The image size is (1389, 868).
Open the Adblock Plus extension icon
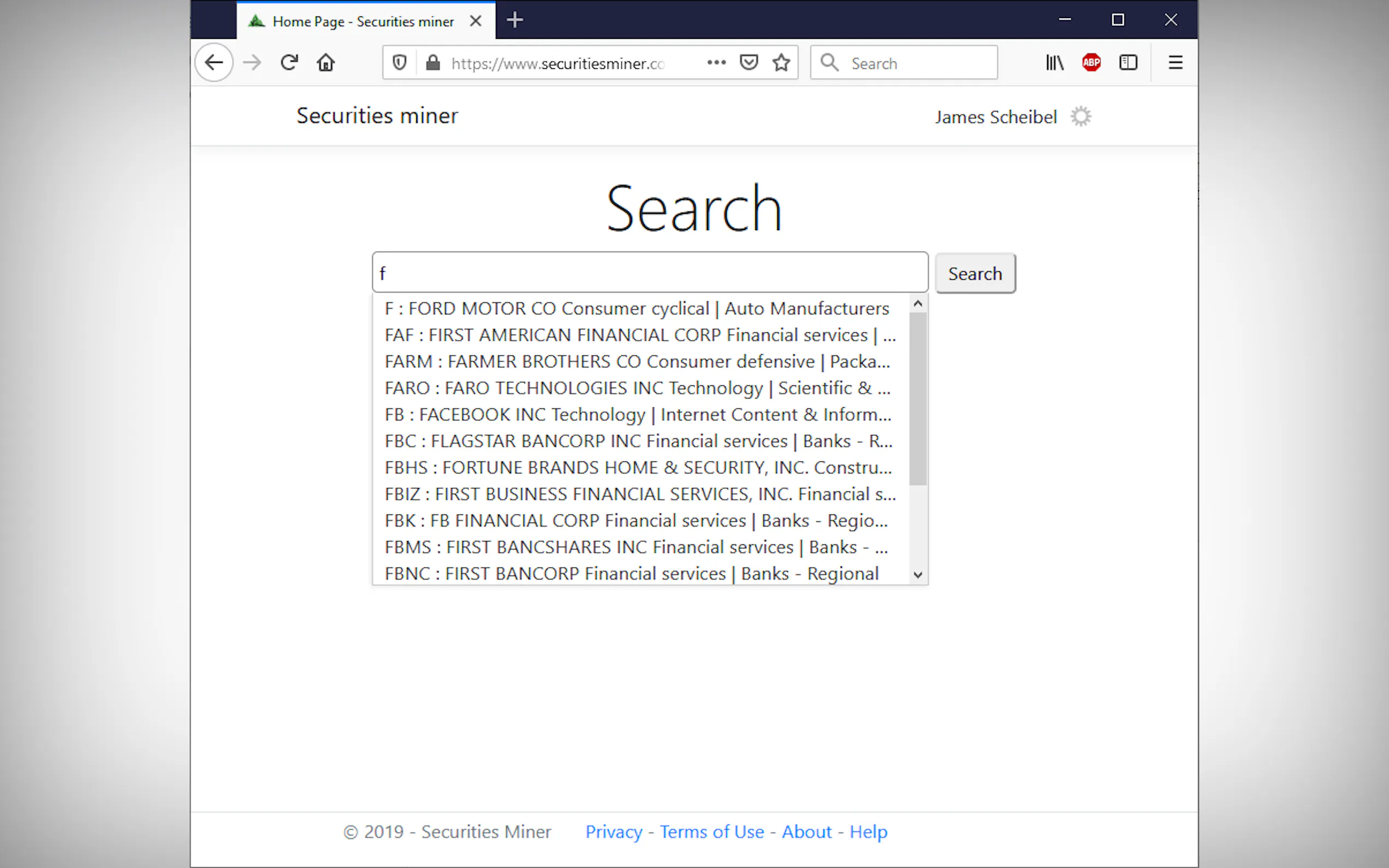1091,62
